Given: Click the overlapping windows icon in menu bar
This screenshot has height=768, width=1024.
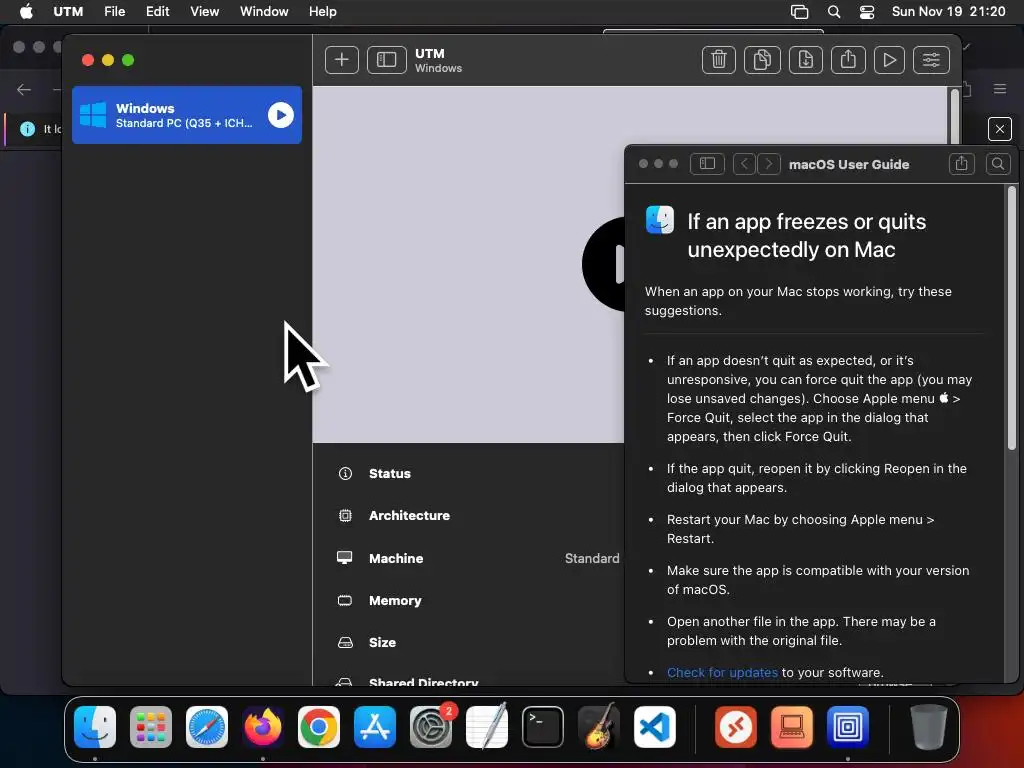Looking at the screenshot, I should tap(799, 12).
